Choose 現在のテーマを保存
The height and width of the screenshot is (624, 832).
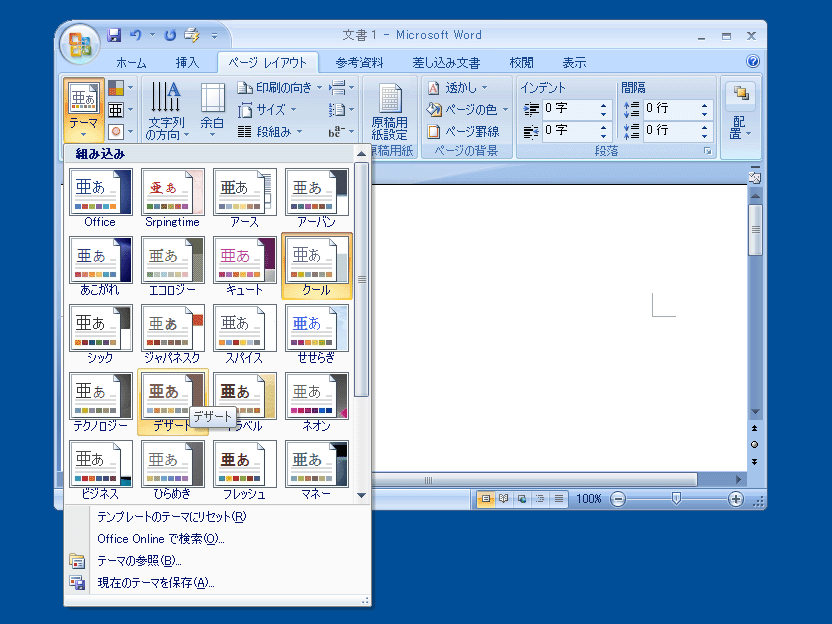(218, 583)
